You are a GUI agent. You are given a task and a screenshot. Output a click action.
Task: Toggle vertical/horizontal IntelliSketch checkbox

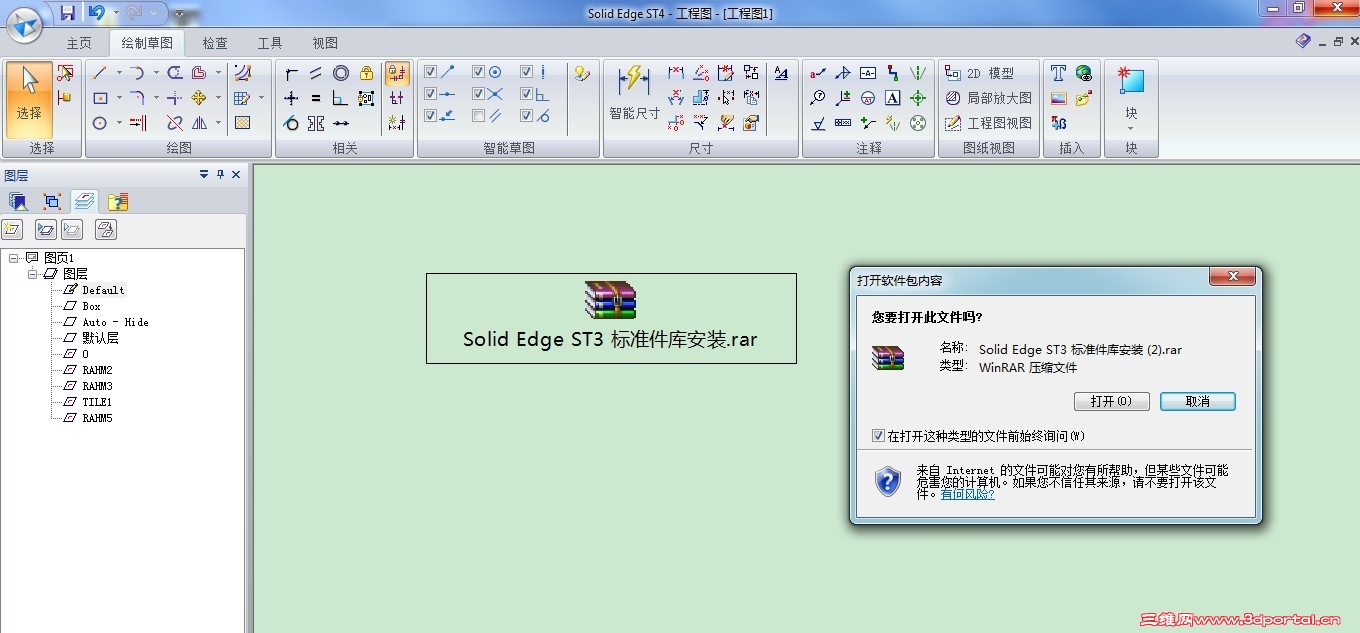coord(526,72)
